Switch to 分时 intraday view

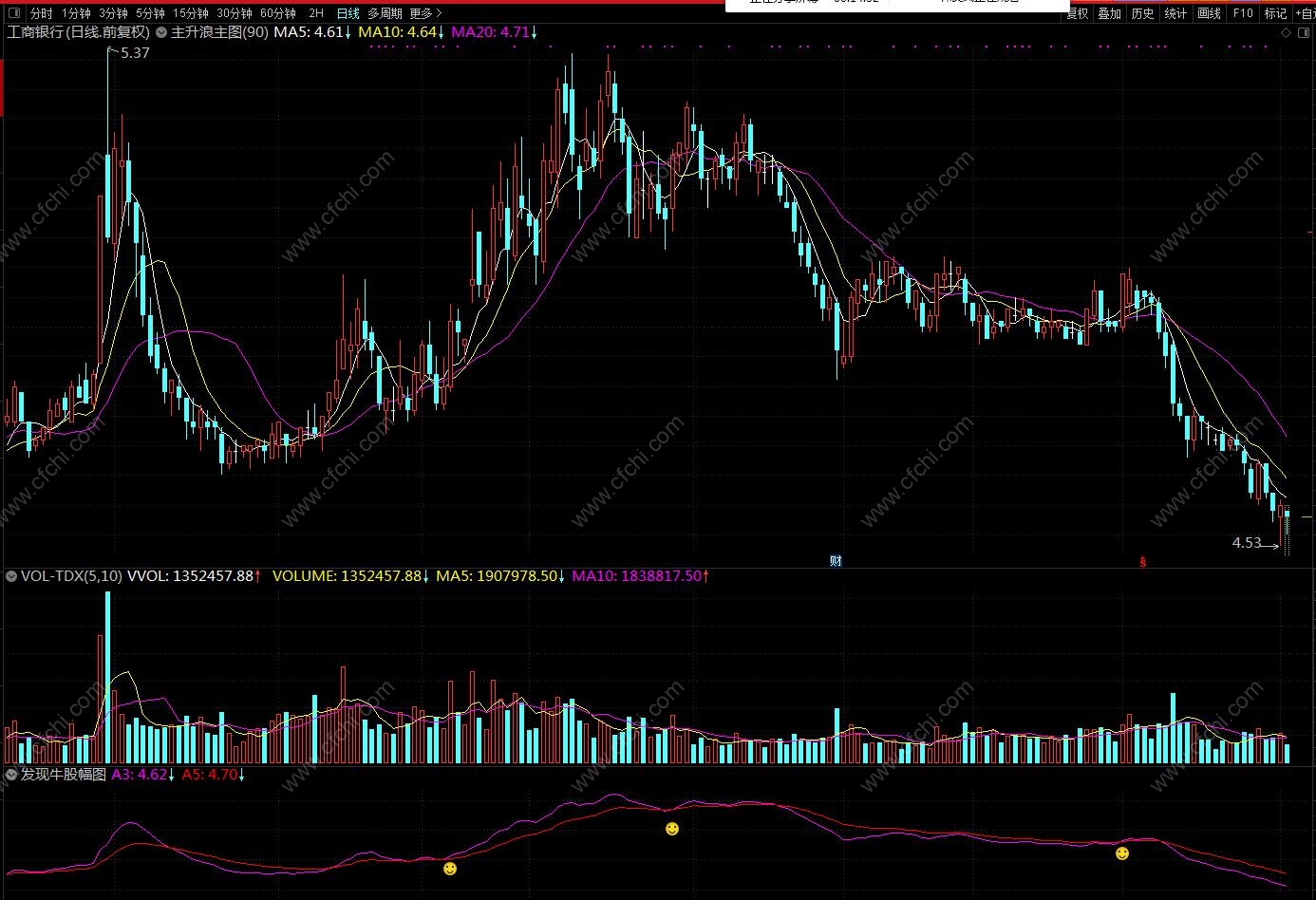tap(41, 13)
